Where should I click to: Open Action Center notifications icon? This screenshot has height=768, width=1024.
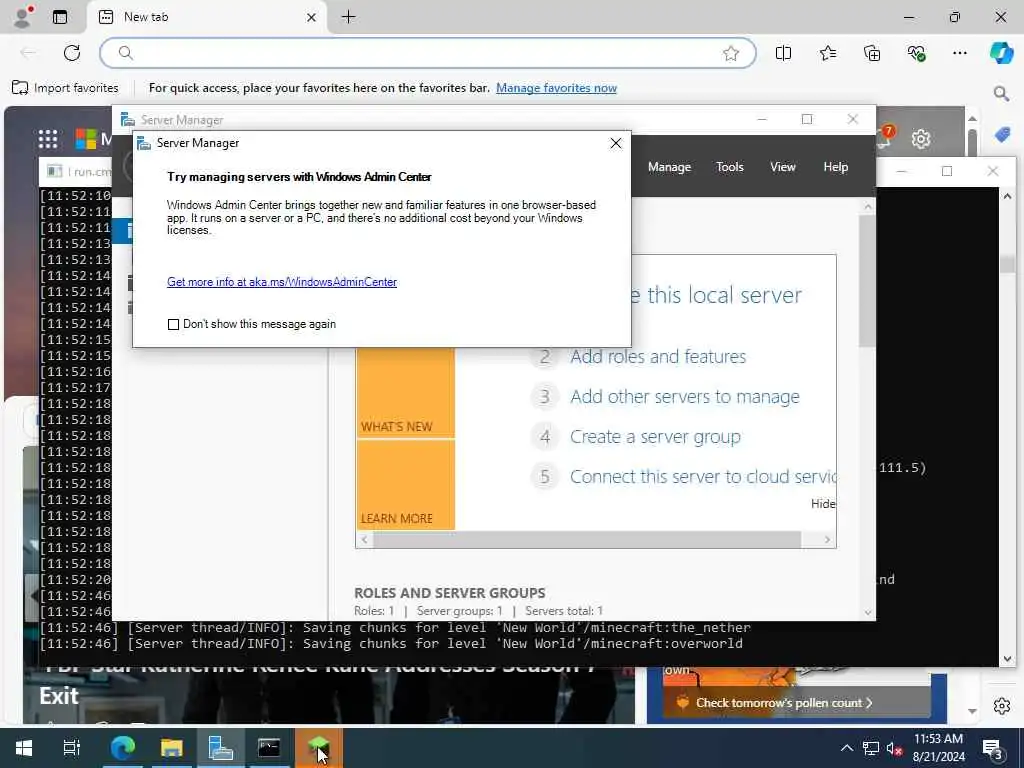993,748
